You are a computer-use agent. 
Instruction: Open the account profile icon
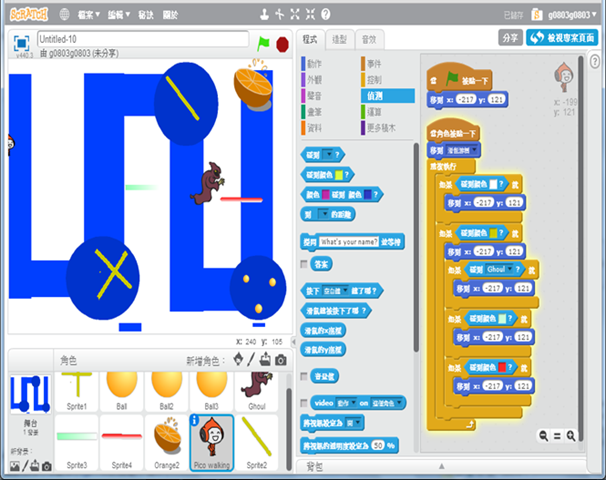click(x=536, y=15)
